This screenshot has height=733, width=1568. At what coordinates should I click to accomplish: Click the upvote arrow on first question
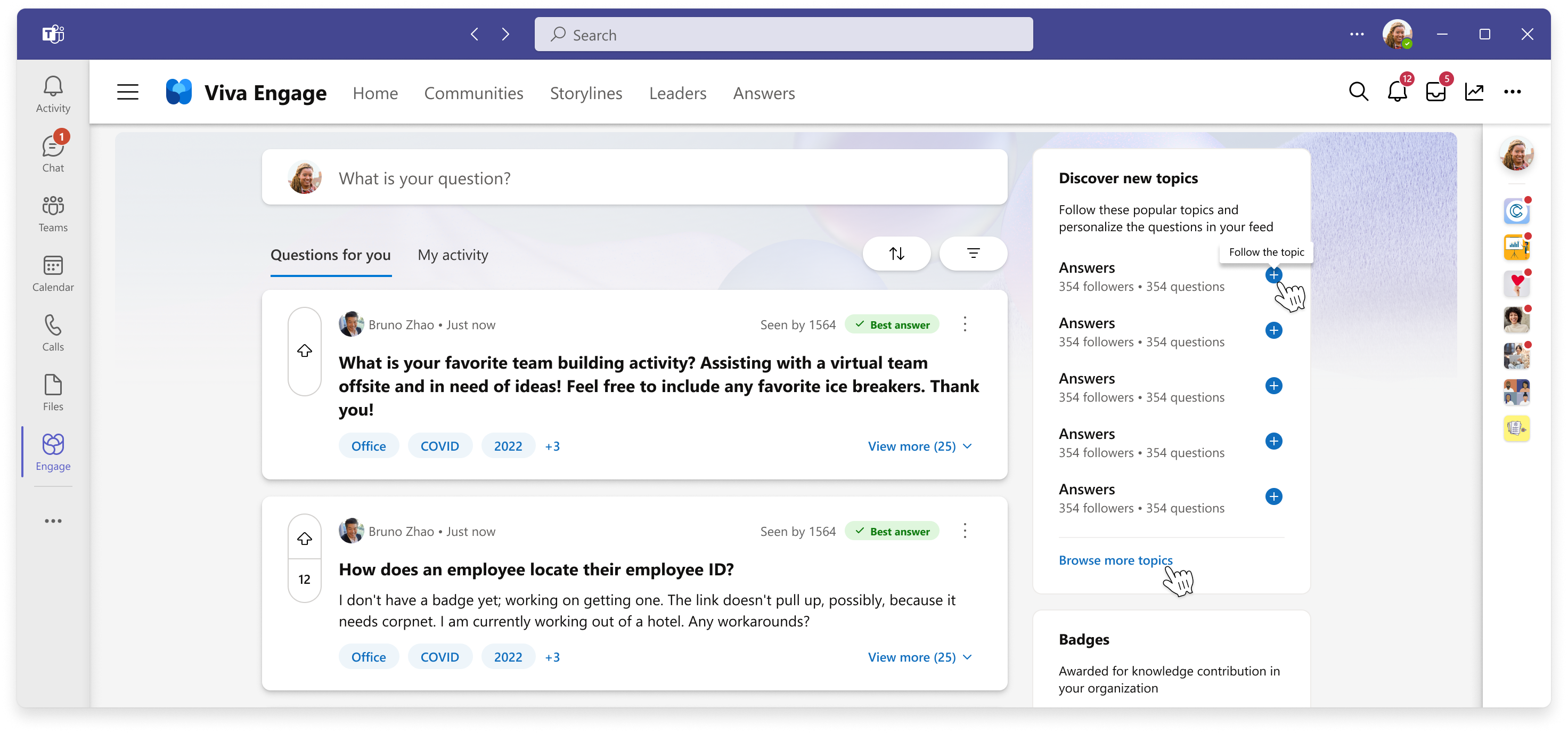click(x=305, y=351)
